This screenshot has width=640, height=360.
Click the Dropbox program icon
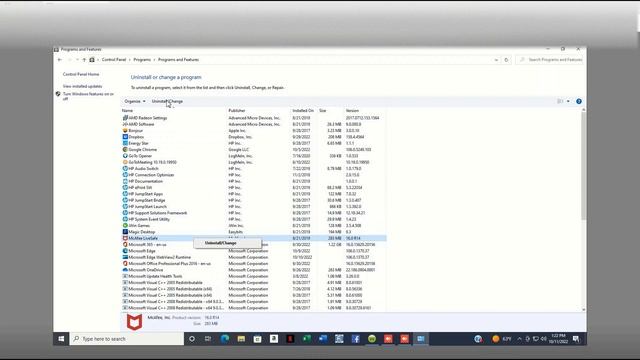[x=125, y=137]
